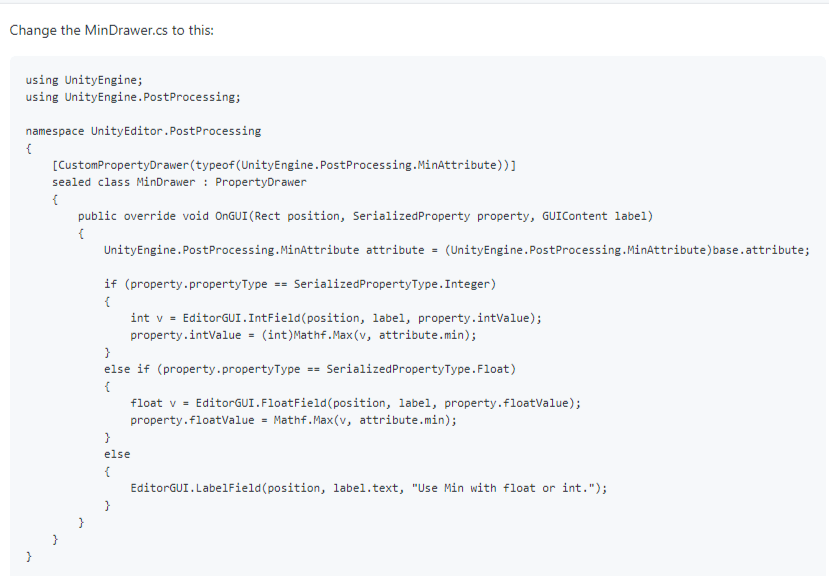829x576 pixels.
Task: Click the EditorGUI.IntField line
Action: 336,318
